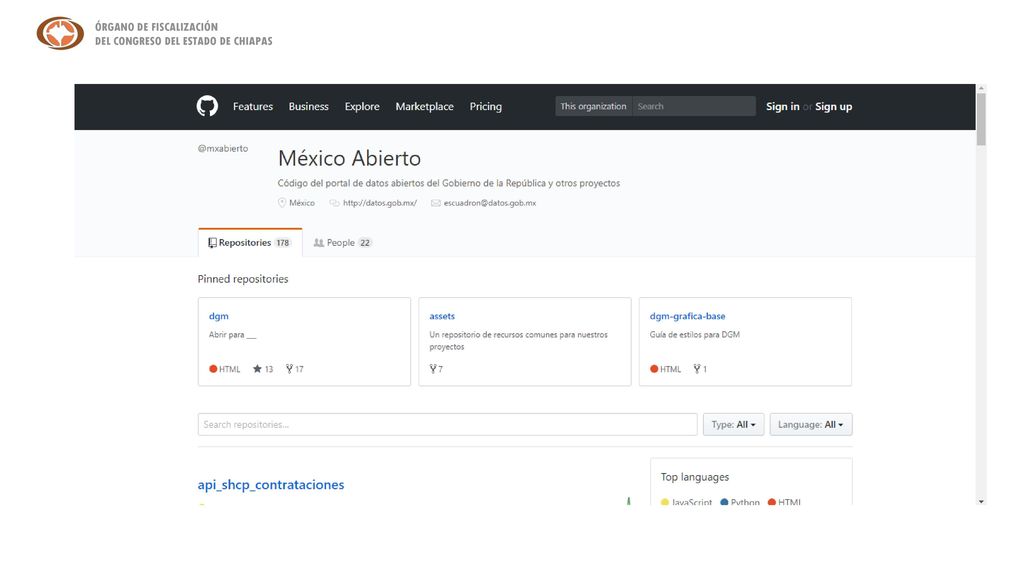Click the repository book icon on Repositories tab
The width and height of the screenshot is (1024, 576).
point(212,242)
